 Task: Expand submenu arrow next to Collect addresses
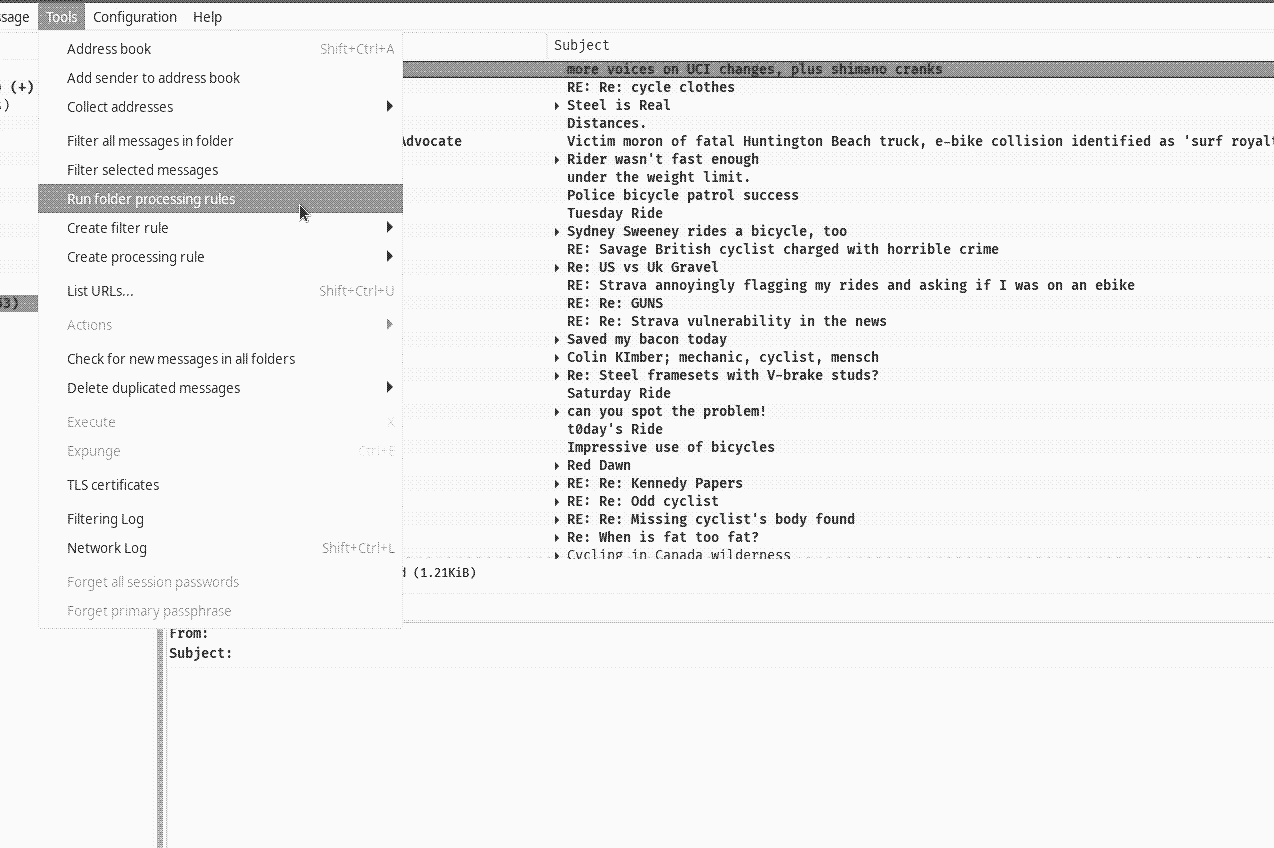pyautogui.click(x=390, y=107)
